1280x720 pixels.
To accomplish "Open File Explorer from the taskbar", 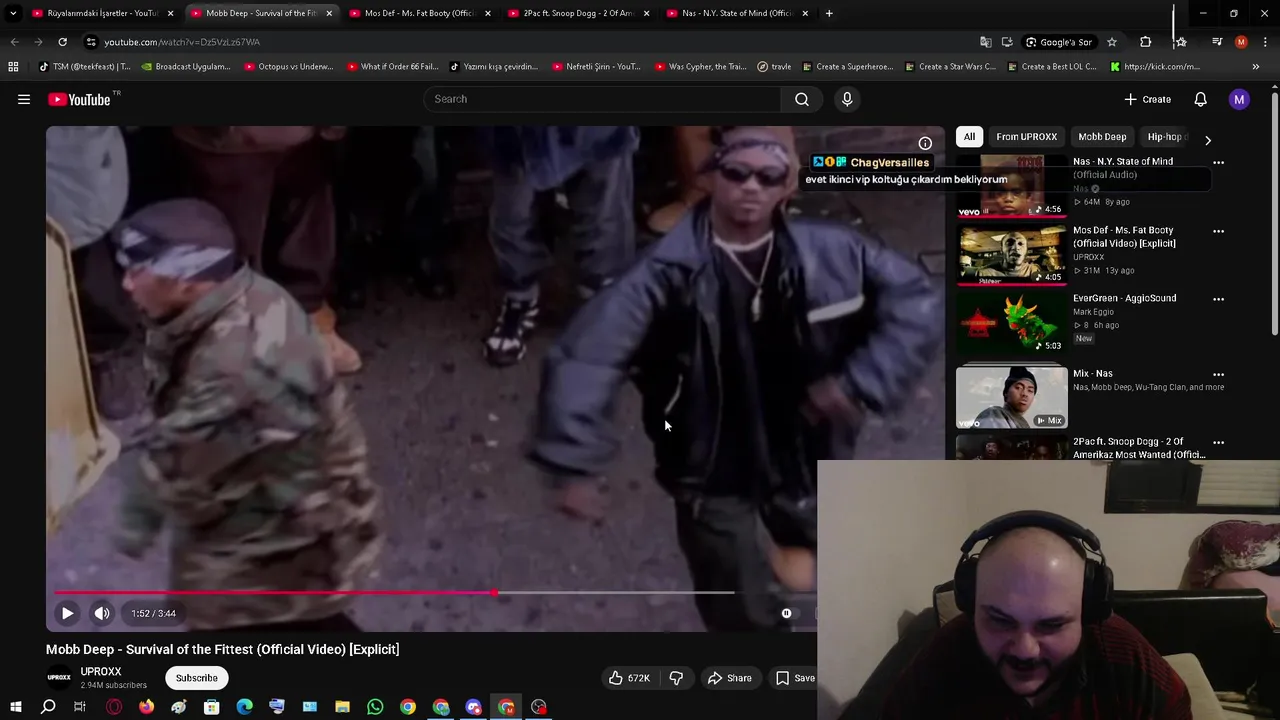I will point(342,707).
